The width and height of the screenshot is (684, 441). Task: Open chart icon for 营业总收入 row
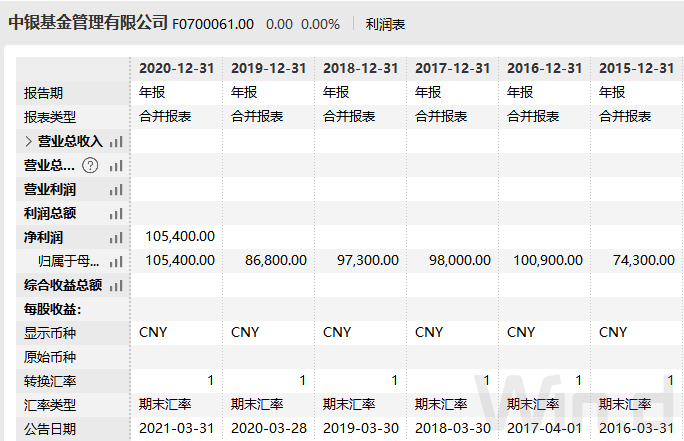point(116,141)
